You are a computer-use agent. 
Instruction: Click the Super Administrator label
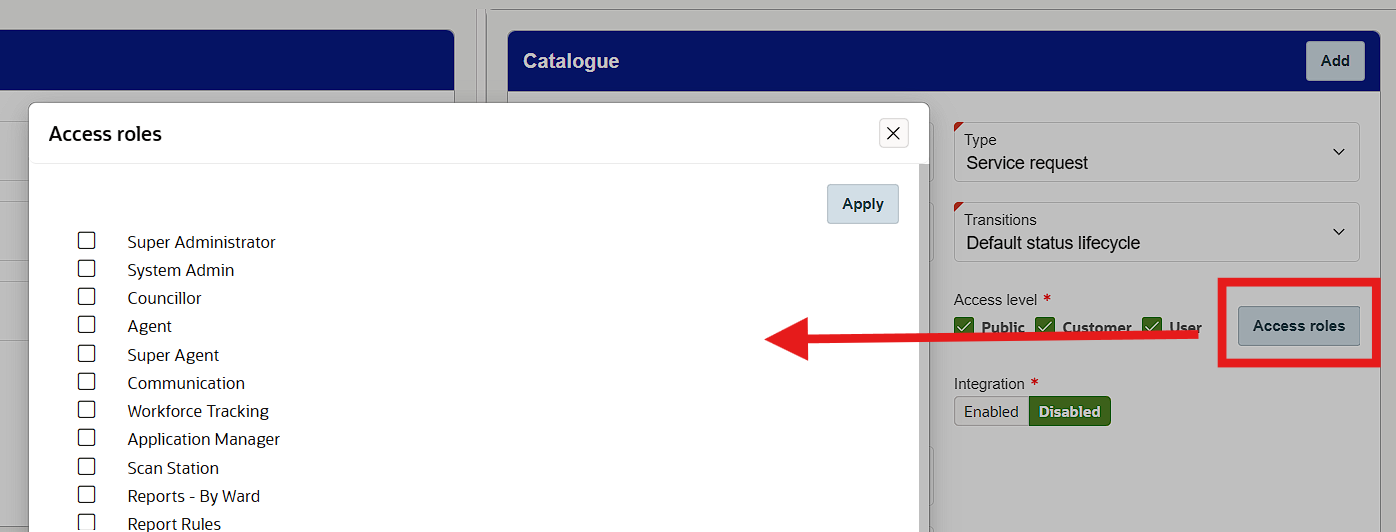pos(201,242)
